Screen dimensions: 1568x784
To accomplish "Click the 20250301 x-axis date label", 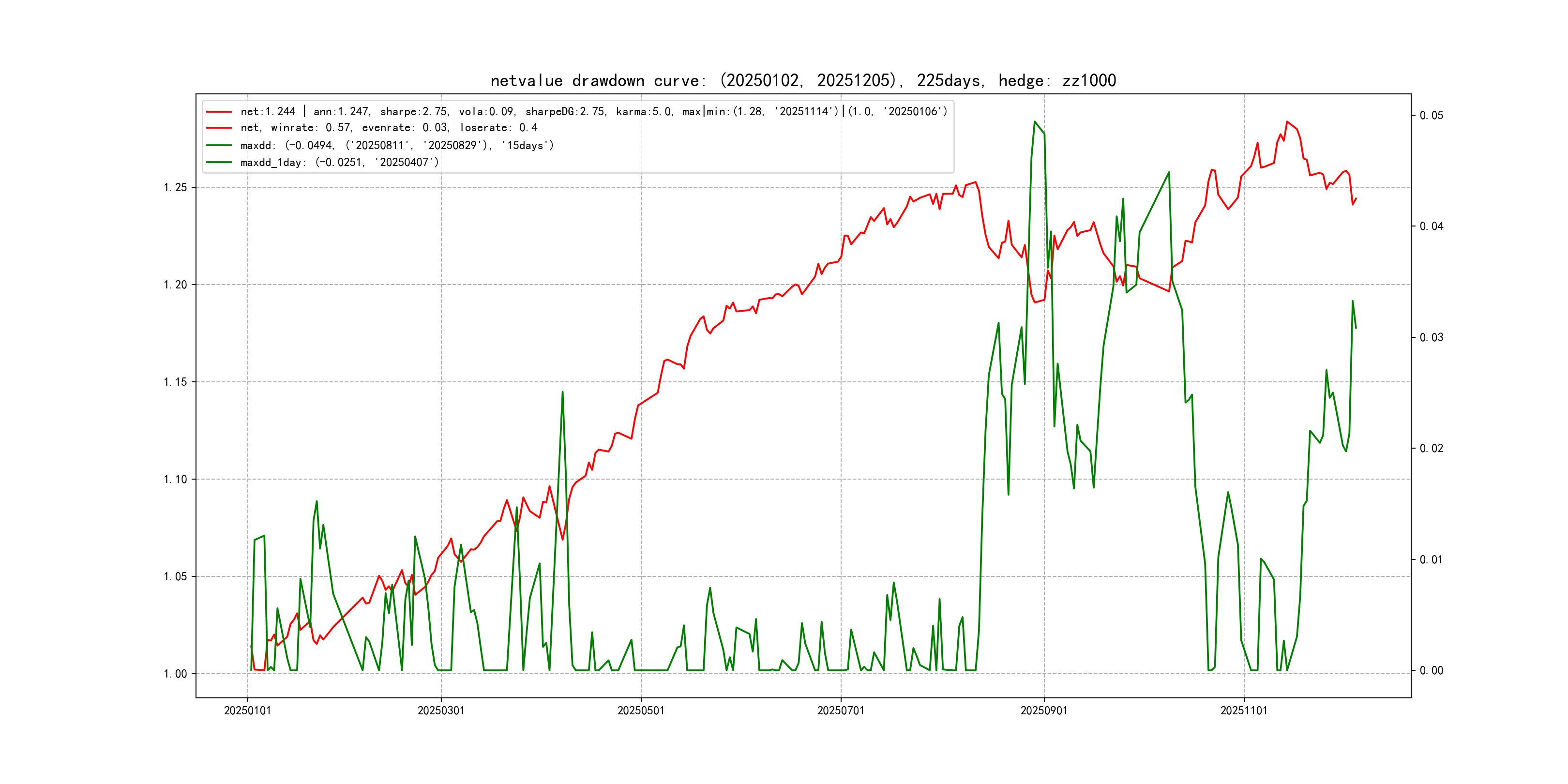I will (x=441, y=710).
